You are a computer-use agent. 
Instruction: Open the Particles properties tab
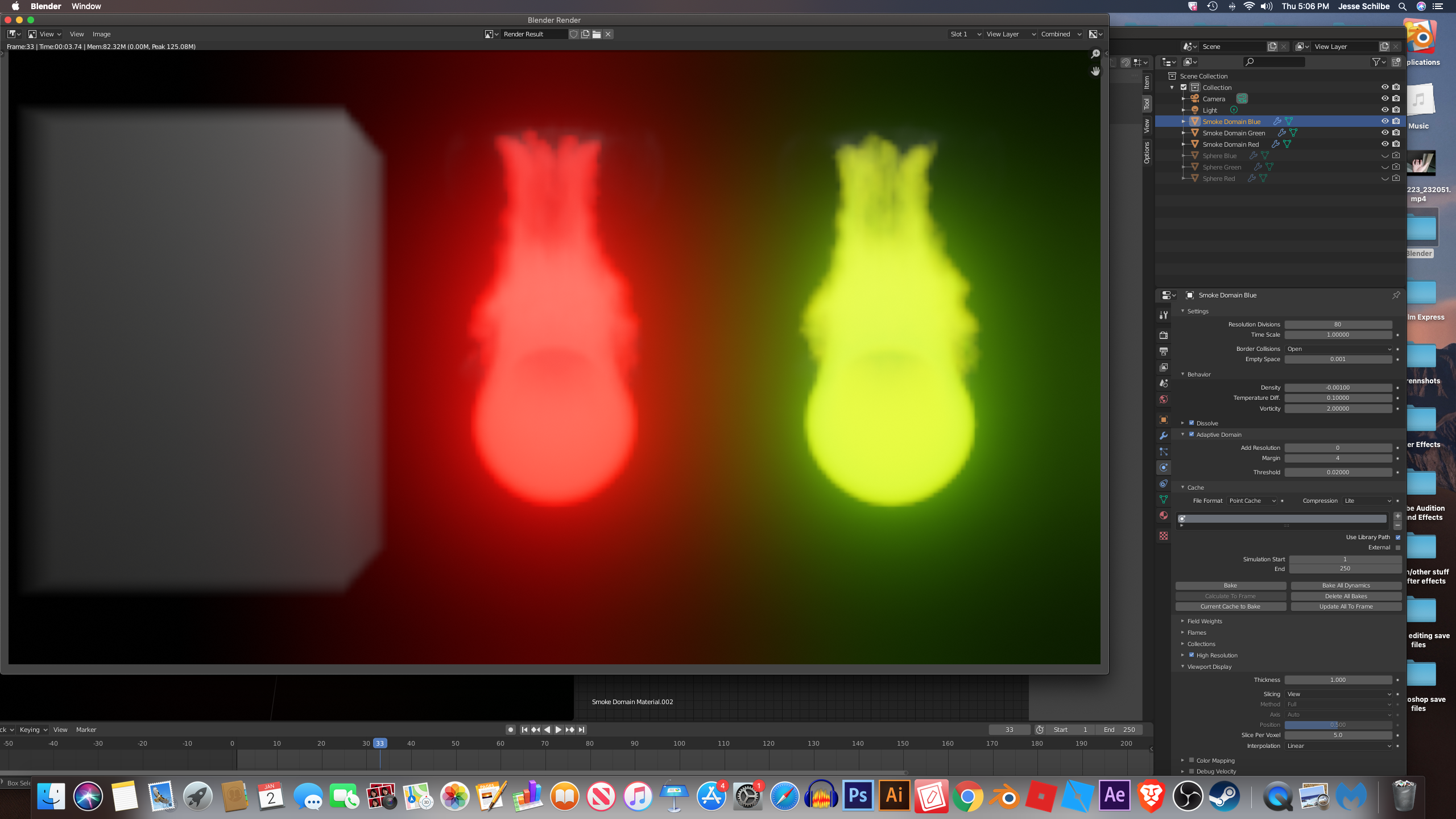coord(1164,452)
